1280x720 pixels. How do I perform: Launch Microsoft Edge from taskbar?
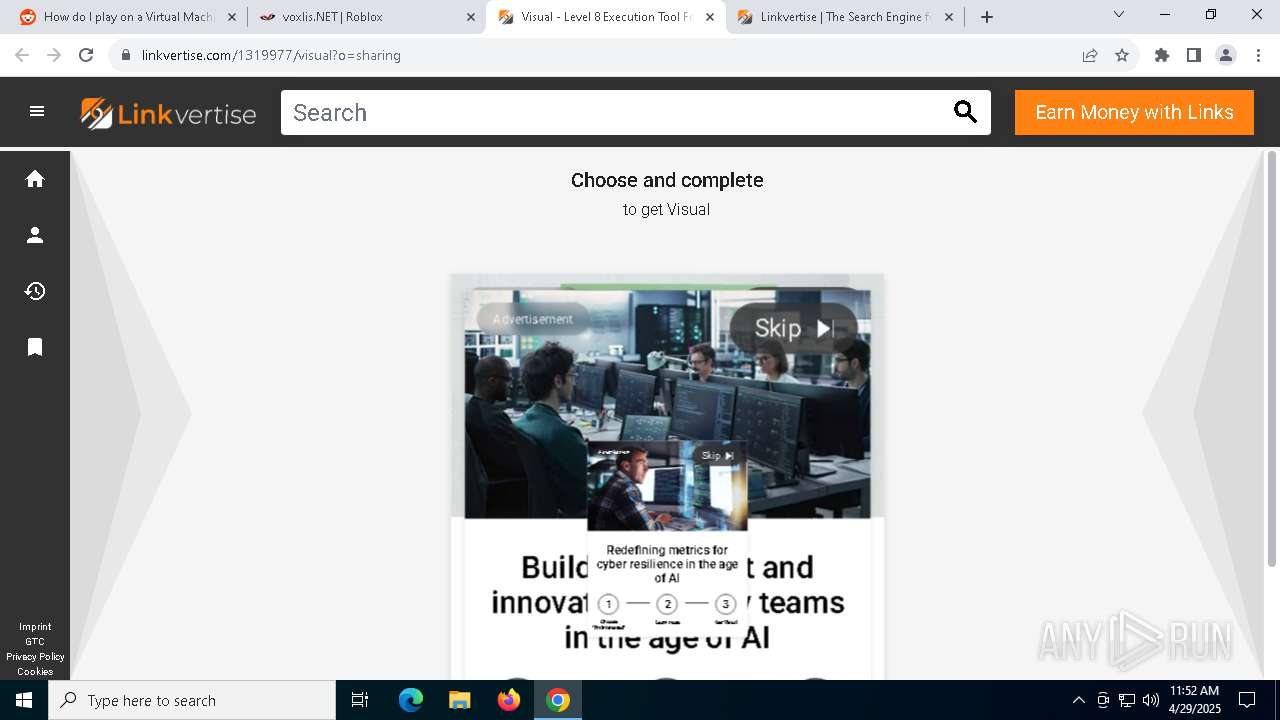click(x=411, y=700)
